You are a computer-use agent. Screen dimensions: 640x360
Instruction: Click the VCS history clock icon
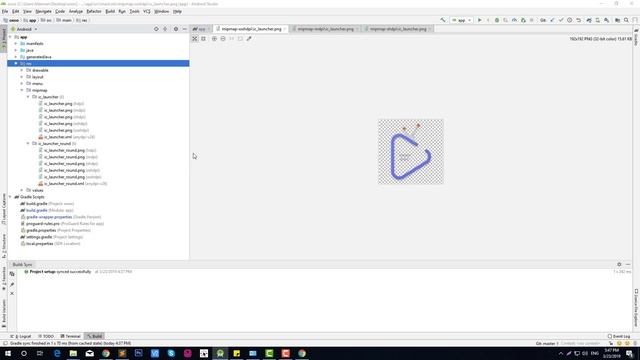click(569, 20)
